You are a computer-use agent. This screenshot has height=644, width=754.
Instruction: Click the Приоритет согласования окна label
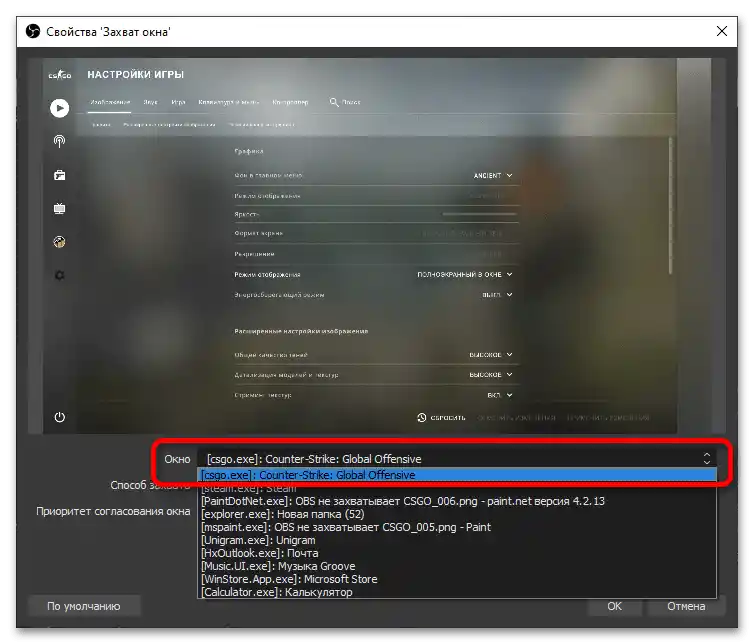113,511
